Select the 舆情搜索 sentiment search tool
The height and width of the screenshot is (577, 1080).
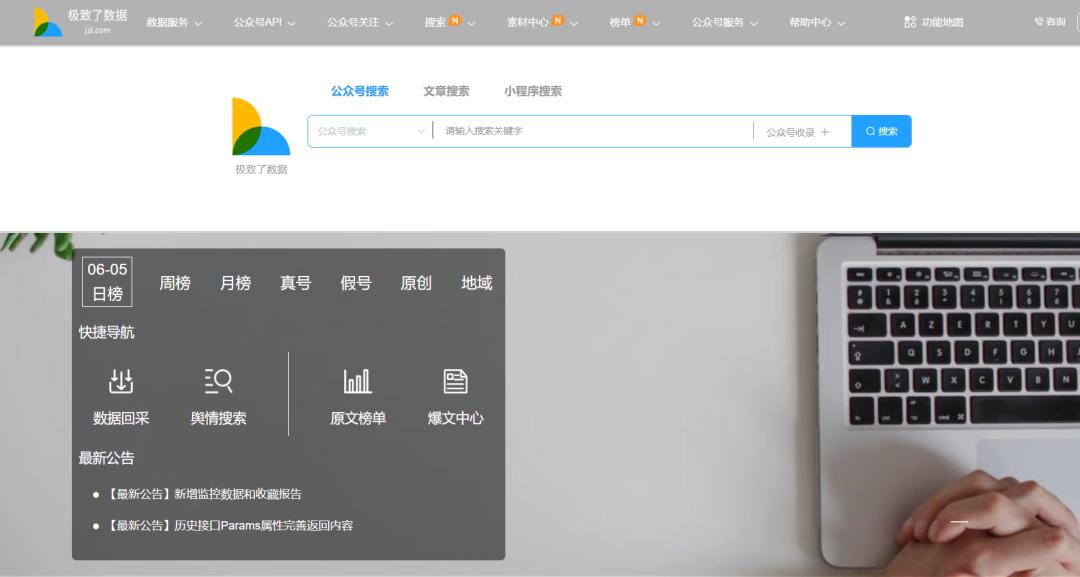tap(219, 394)
